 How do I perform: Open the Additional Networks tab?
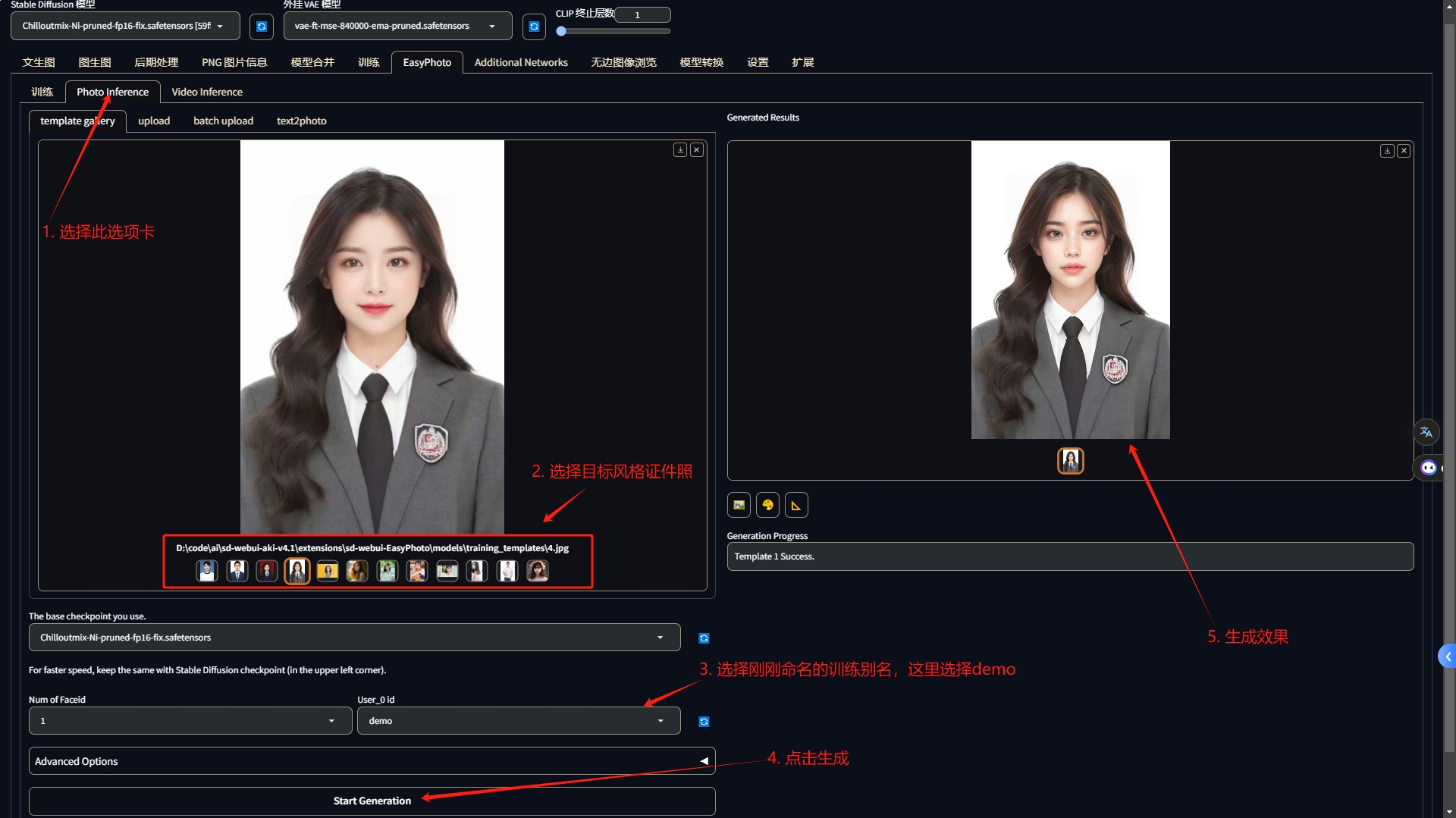click(x=521, y=62)
